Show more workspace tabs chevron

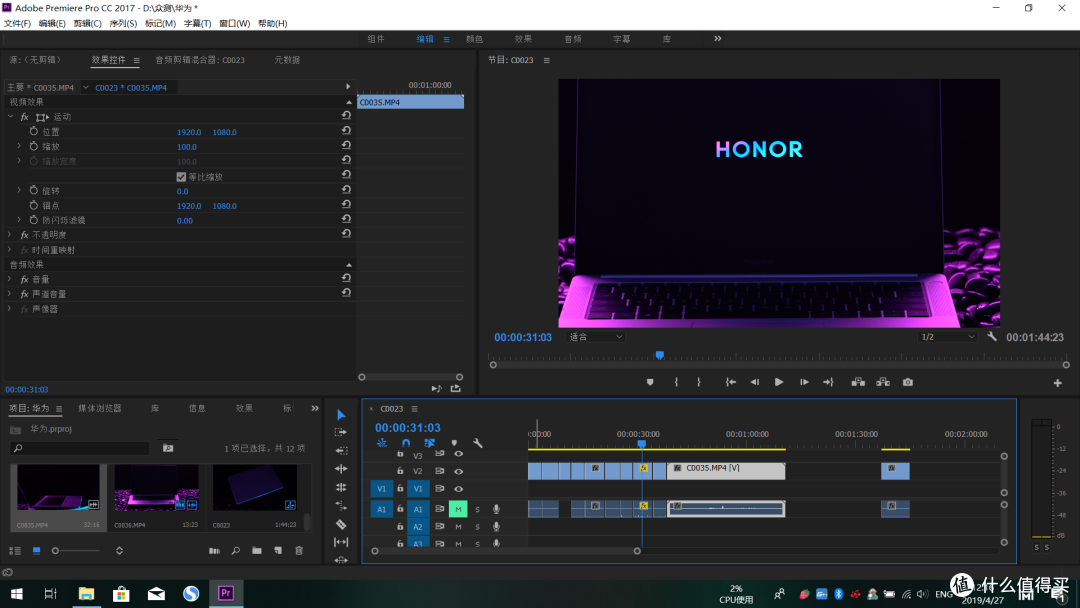point(718,39)
